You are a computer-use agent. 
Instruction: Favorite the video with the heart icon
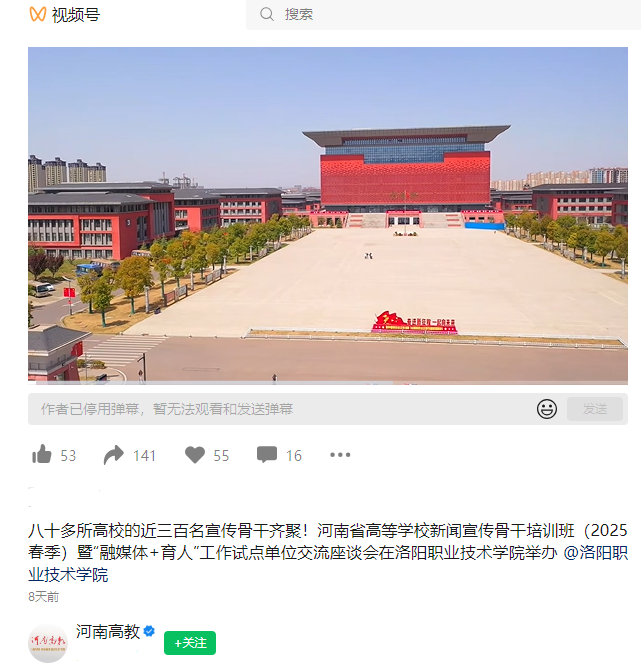(195, 455)
